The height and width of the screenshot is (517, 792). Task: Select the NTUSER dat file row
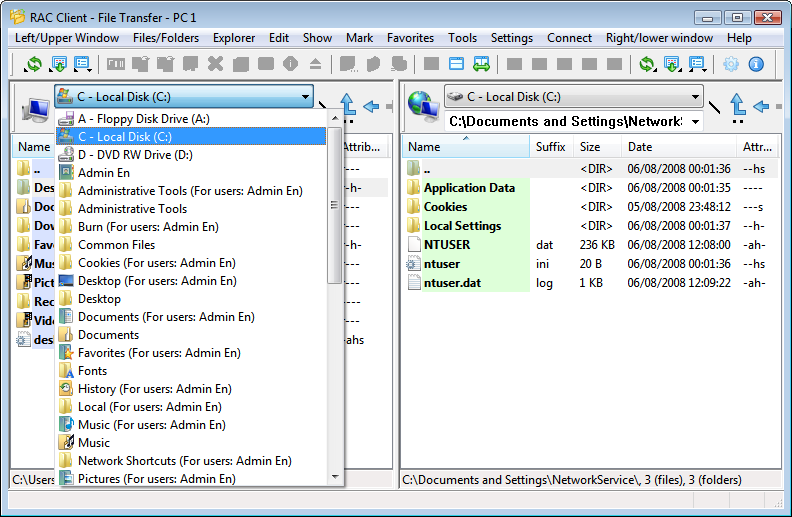point(591,245)
